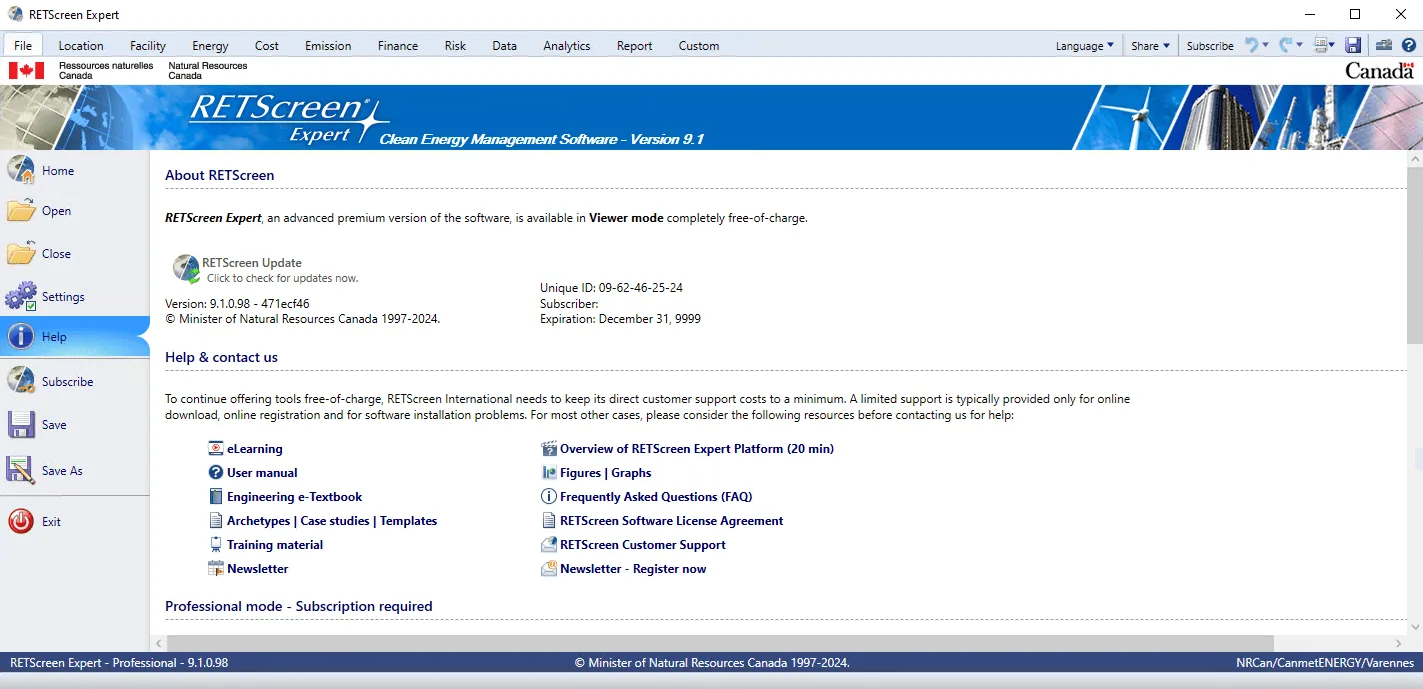Viewport: 1423px width, 689px height.
Task: Click 'Professional mode - Subscription required' heading
Action: tap(299, 606)
